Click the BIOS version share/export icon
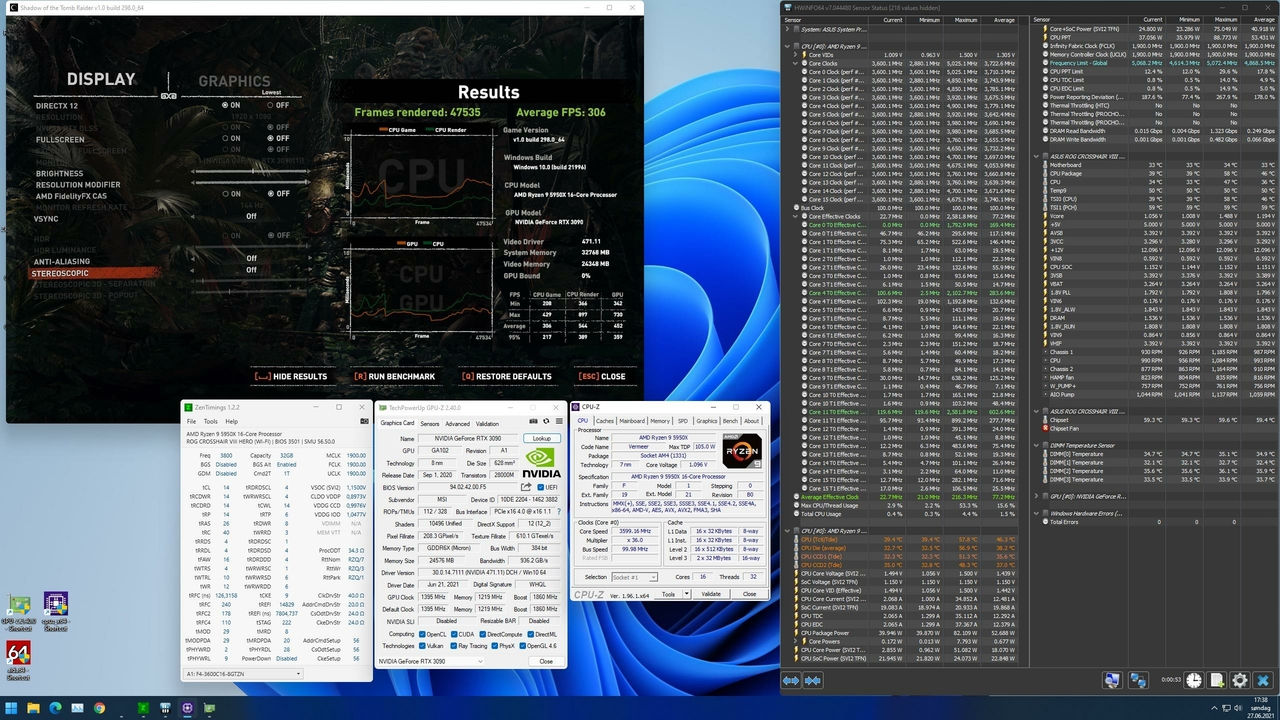Image resolution: width=1280 pixels, height=720 pixels. pos(526,487)
